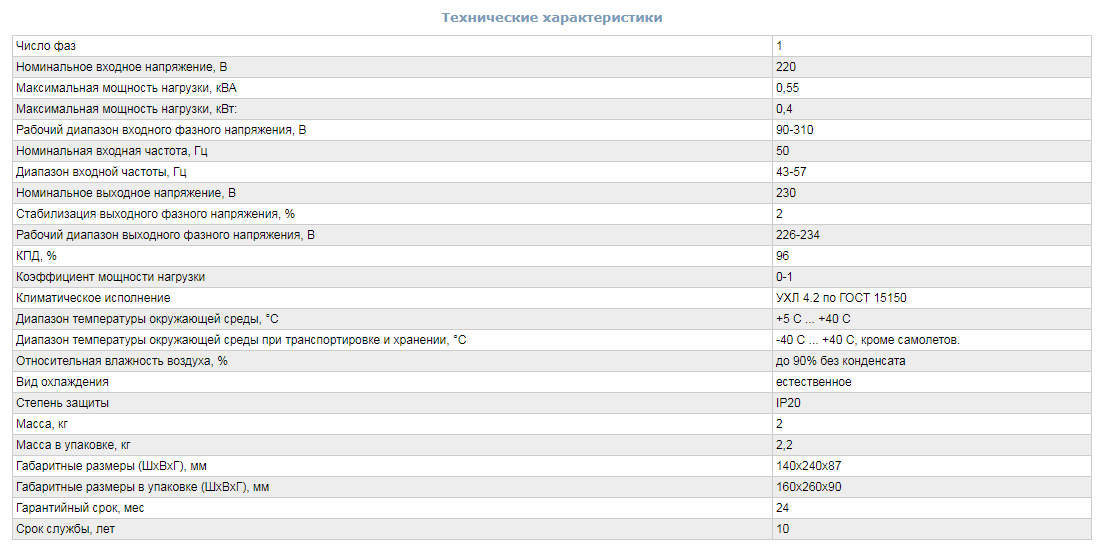
Task: Click the "КПД, %" row label
Action: [37, 256]
